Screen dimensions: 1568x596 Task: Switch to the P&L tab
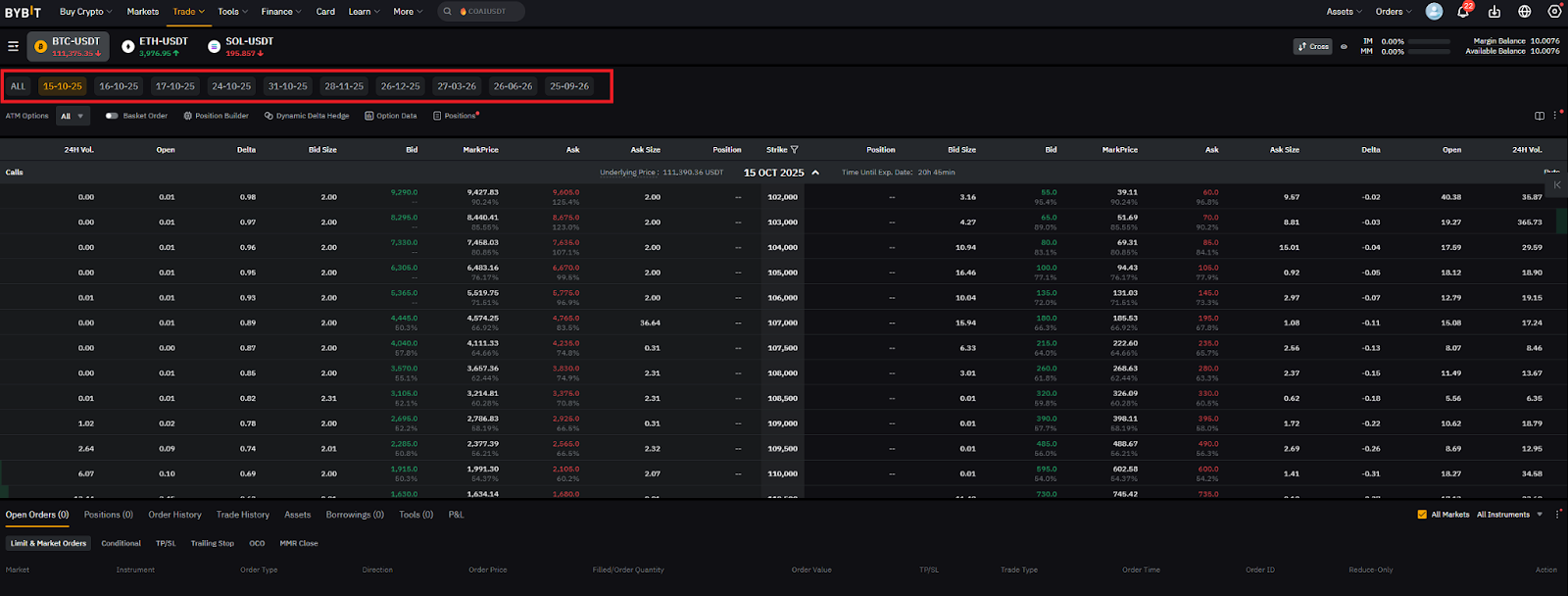pyautogui.click(x=456, y=514)
